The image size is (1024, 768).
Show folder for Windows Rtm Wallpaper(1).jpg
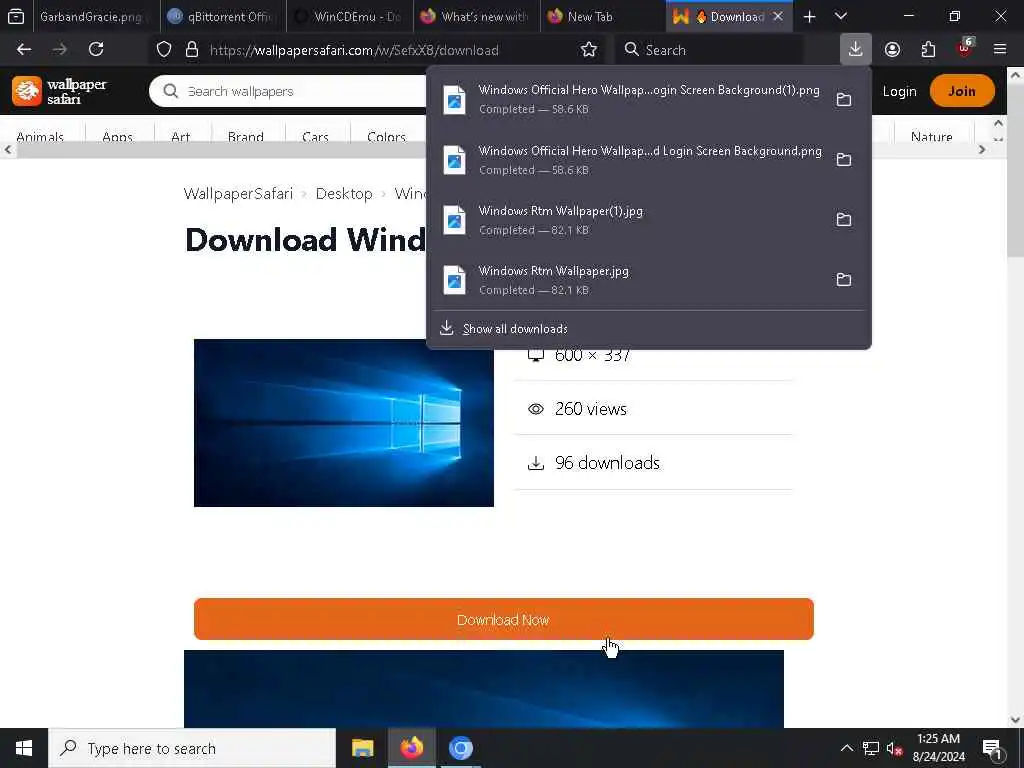tap(844, 219)
